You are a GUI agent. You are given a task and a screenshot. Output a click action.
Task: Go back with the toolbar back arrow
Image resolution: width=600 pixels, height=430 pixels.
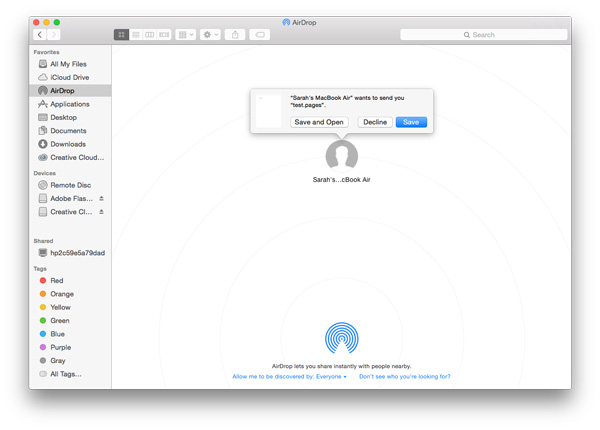point(40,35)
